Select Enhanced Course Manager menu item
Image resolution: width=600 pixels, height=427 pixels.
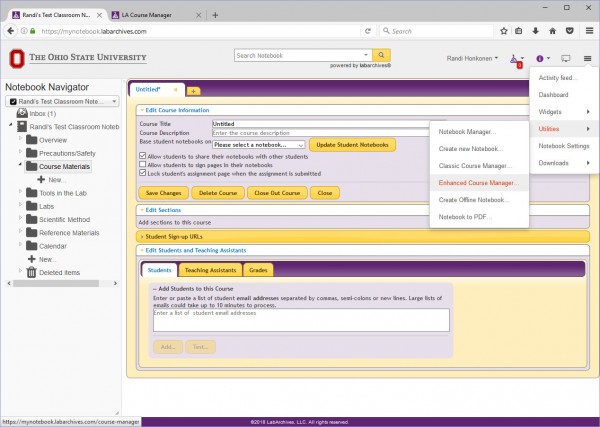(x=479, y=183)
